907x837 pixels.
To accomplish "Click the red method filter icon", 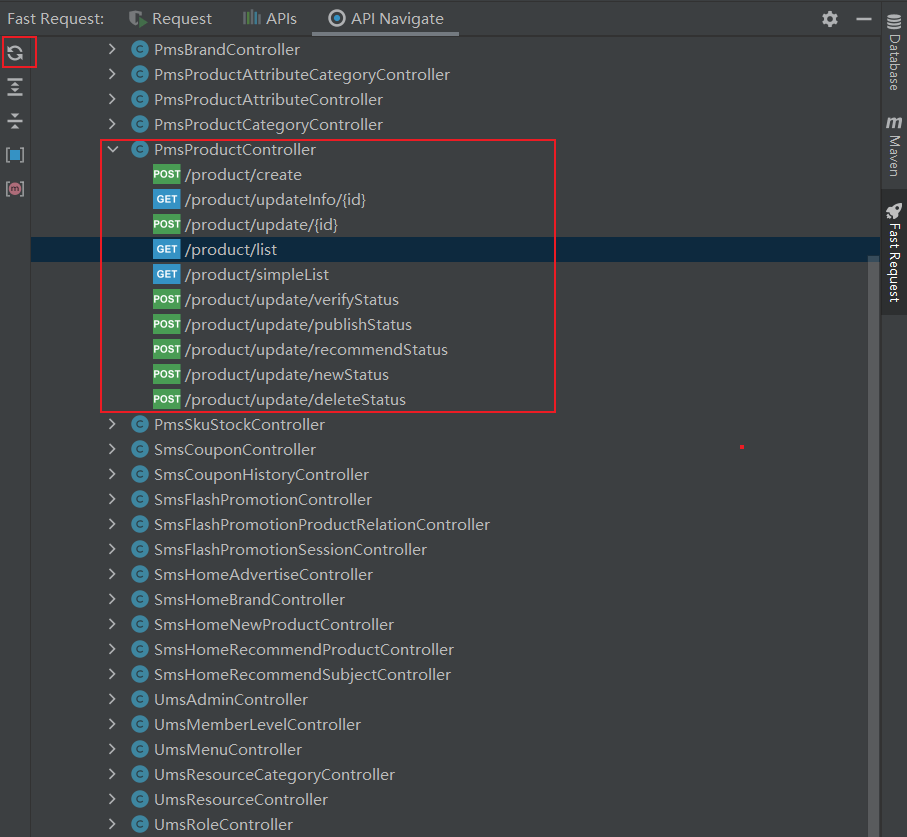I will (15, 188).
